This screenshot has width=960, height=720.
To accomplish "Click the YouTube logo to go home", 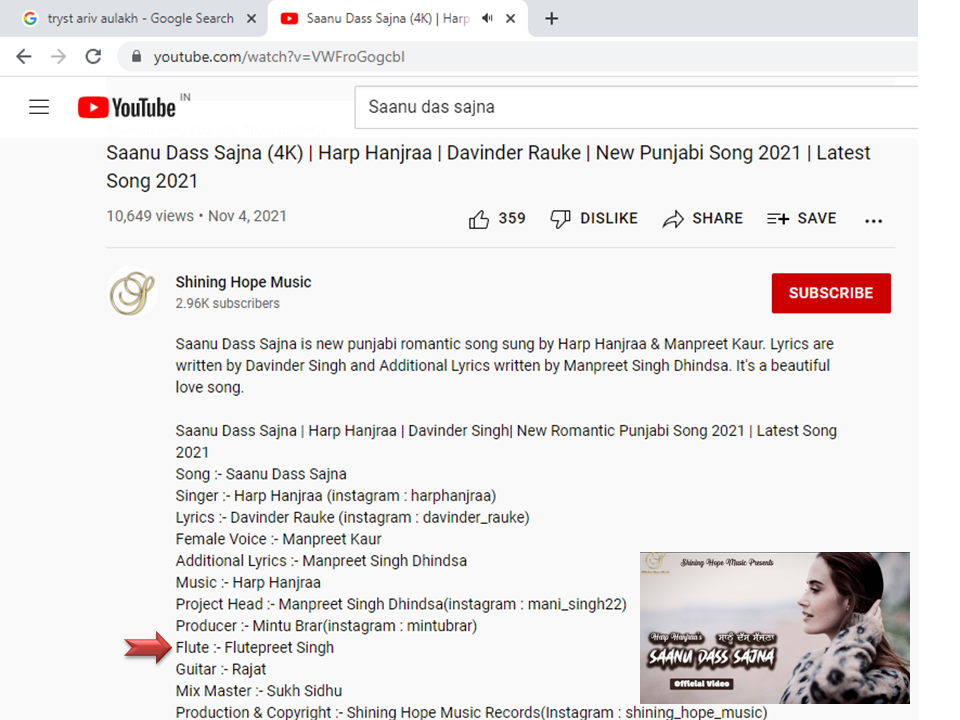I will click(127, 107).
